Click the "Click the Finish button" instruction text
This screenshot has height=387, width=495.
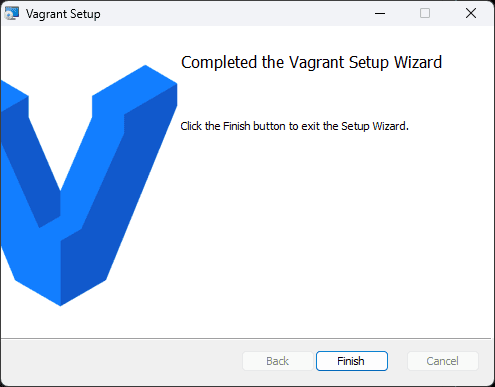[x=294, y=126]
